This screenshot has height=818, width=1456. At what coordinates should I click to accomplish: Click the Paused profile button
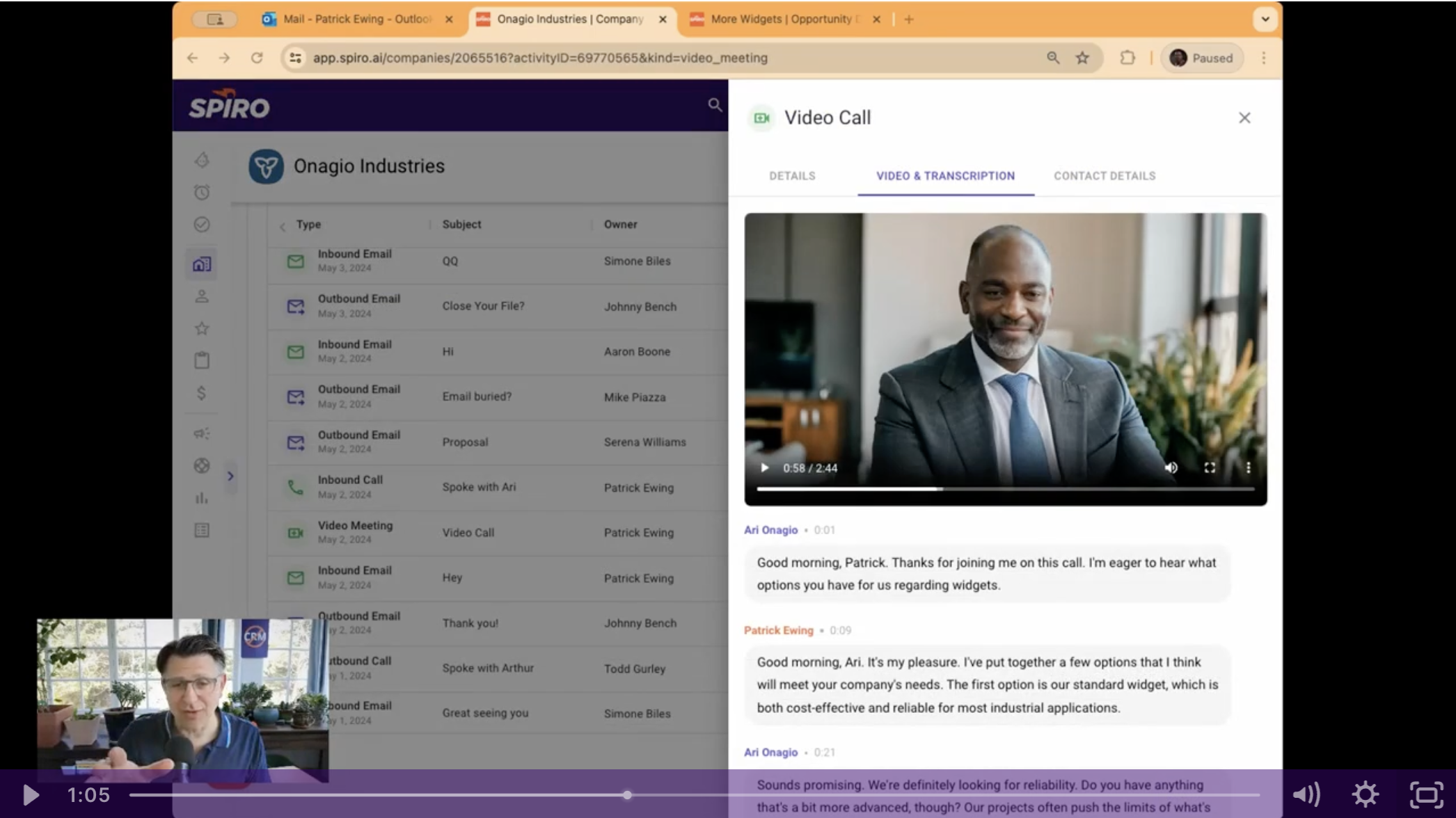1202,58
